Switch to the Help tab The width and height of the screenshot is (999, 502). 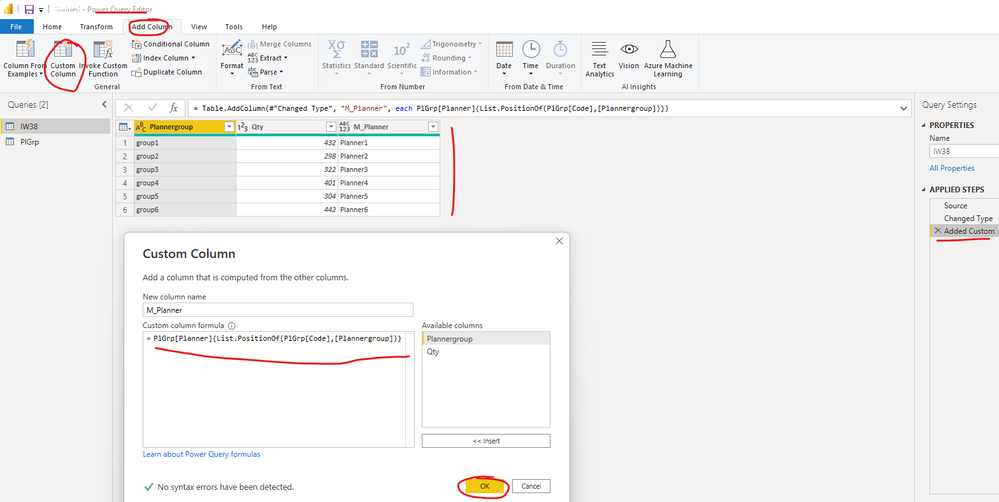point(270,27)
